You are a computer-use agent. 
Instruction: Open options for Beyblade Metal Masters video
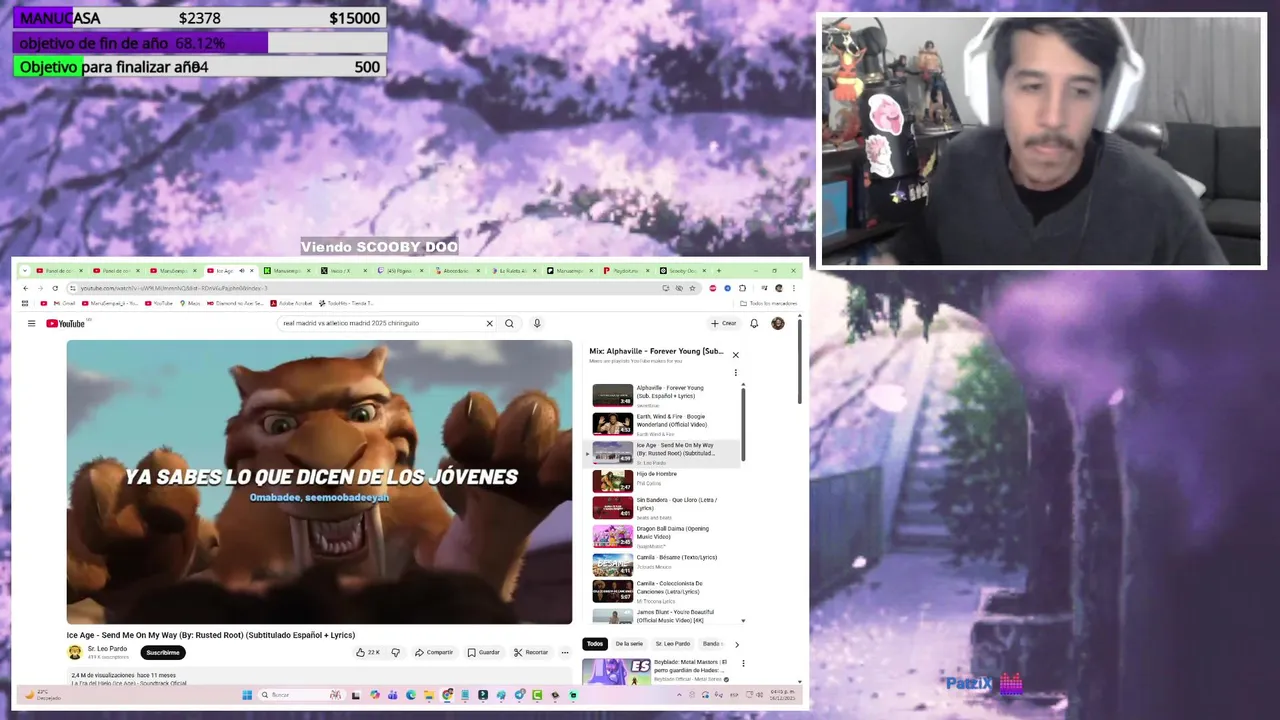click(743, 664)
